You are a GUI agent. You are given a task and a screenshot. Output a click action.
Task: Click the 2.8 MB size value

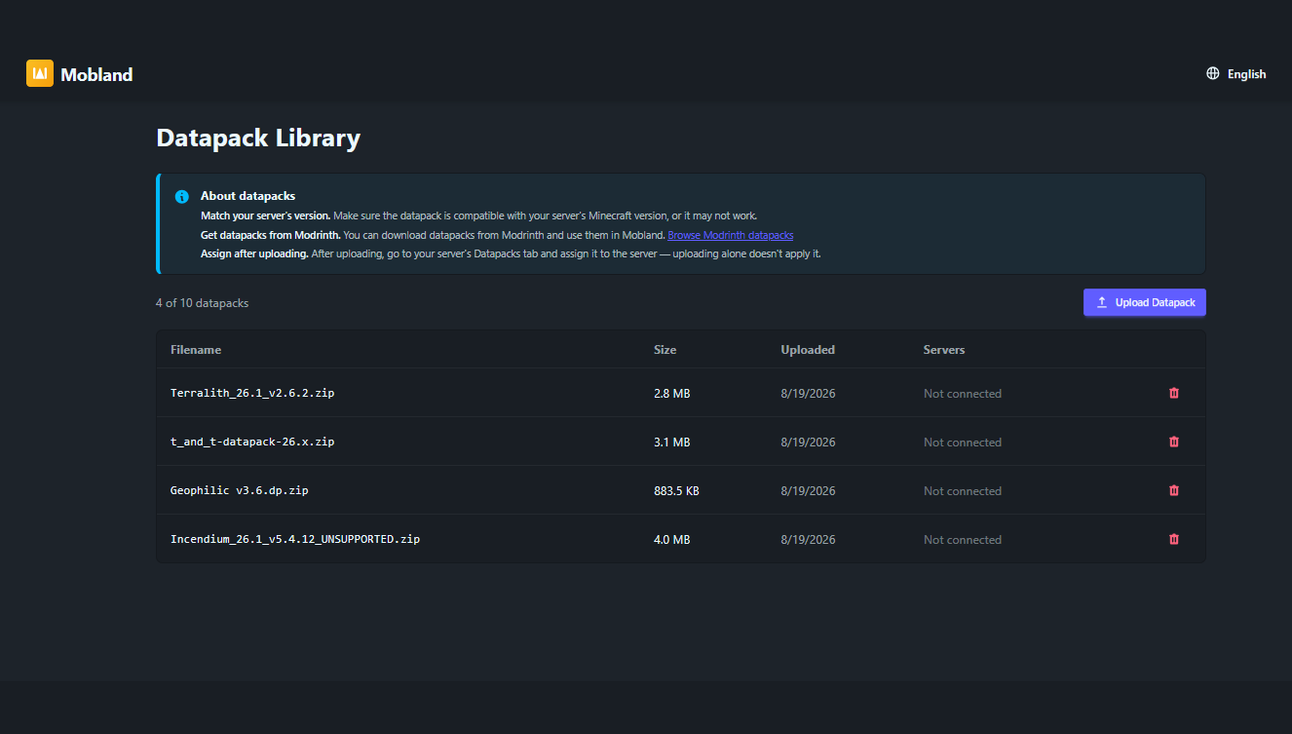pos(672,394)
